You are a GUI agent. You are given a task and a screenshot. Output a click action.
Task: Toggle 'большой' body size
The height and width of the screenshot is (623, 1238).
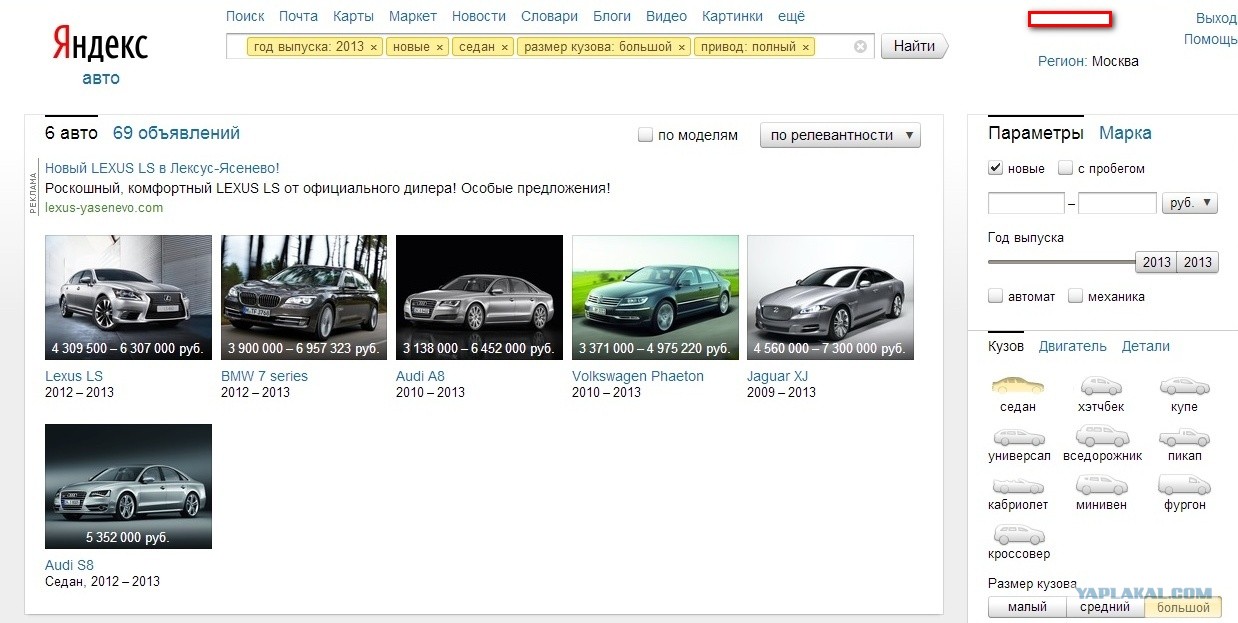[1183, 607]
